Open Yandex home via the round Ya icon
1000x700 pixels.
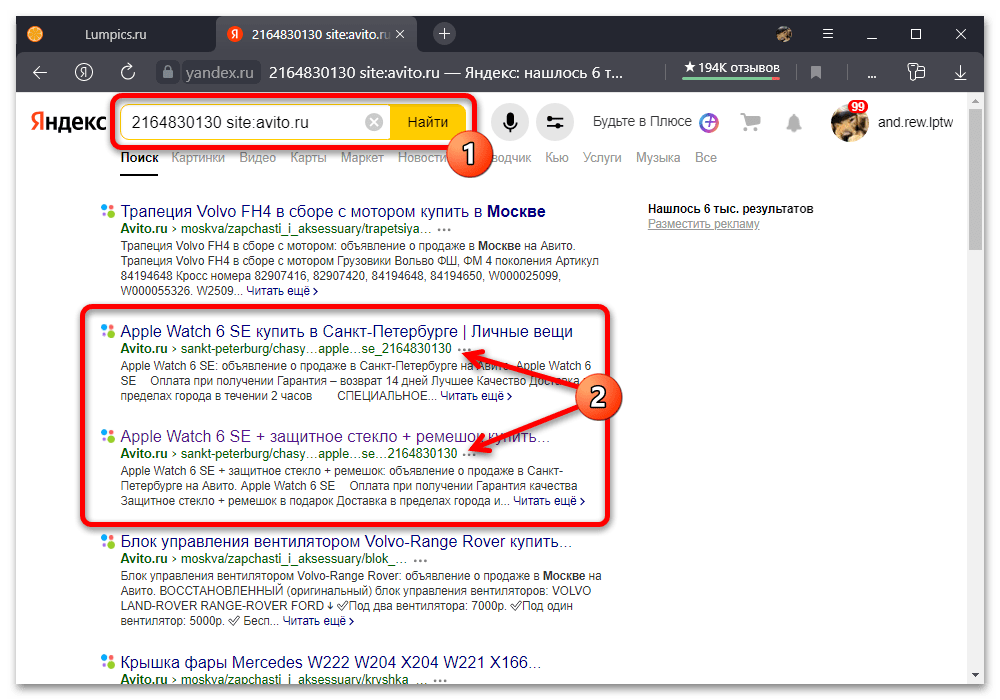coord(84,73)
